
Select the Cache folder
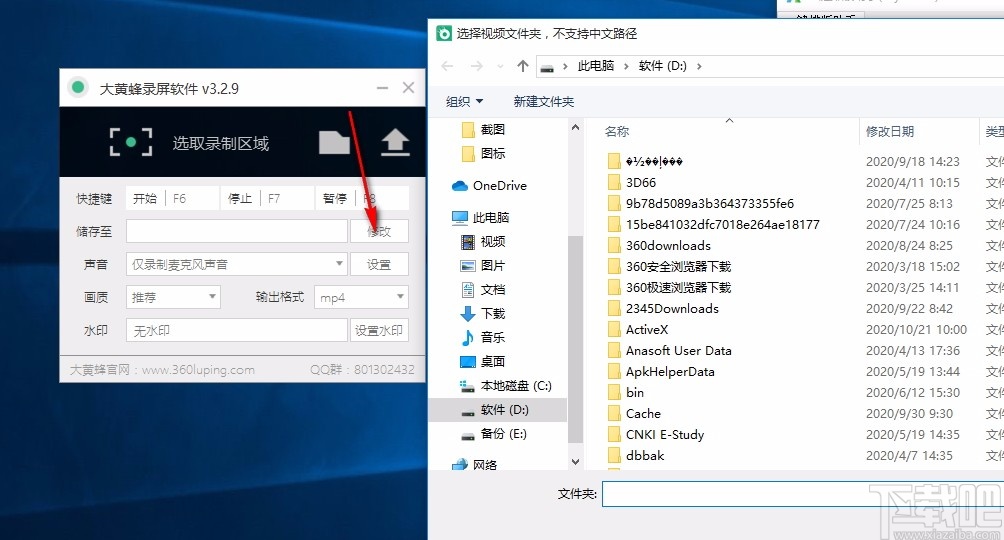pyautogui.click(x=643, y=414)
